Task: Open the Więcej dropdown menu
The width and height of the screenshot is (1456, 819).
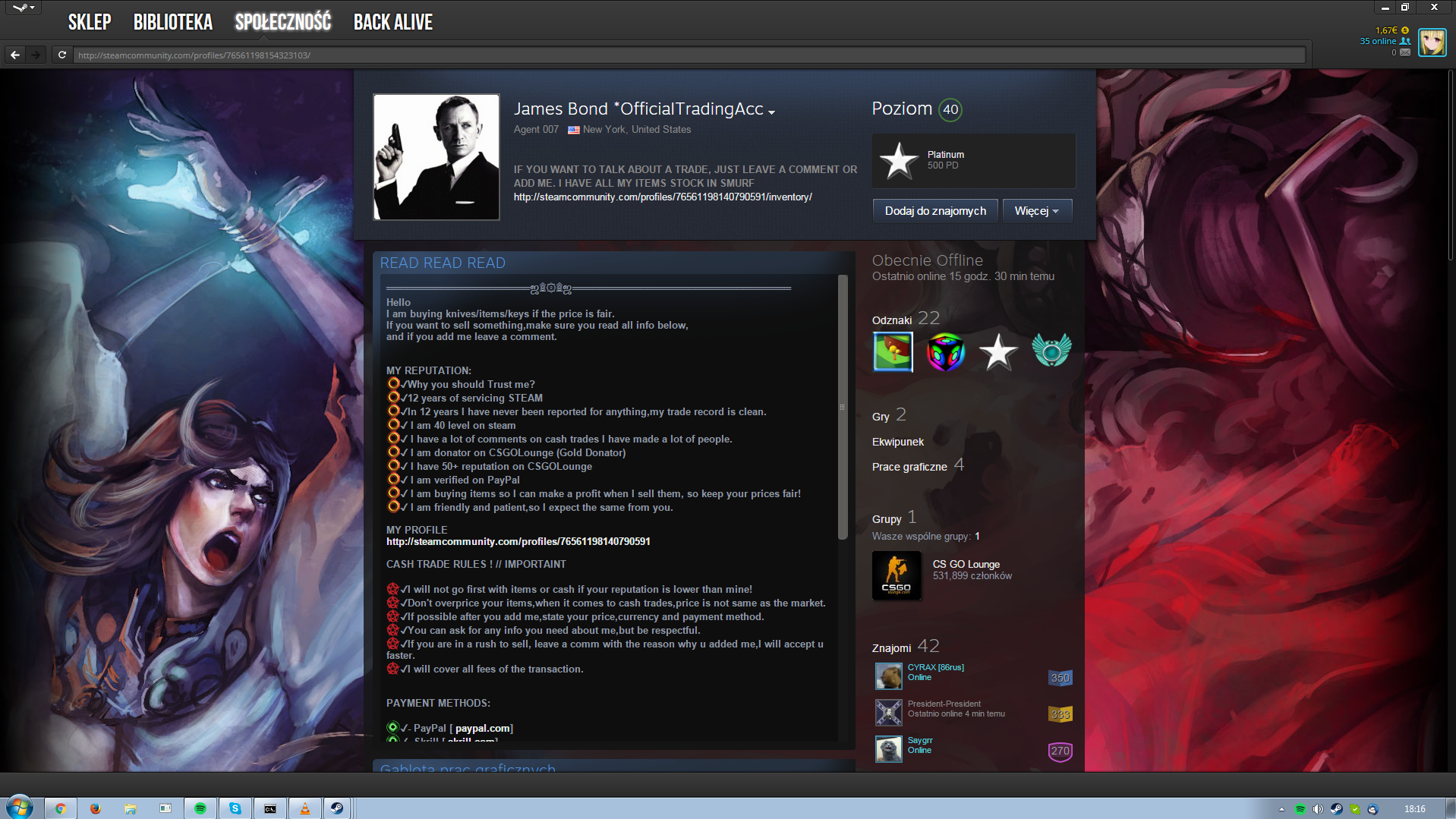Action: point(1037,211)
